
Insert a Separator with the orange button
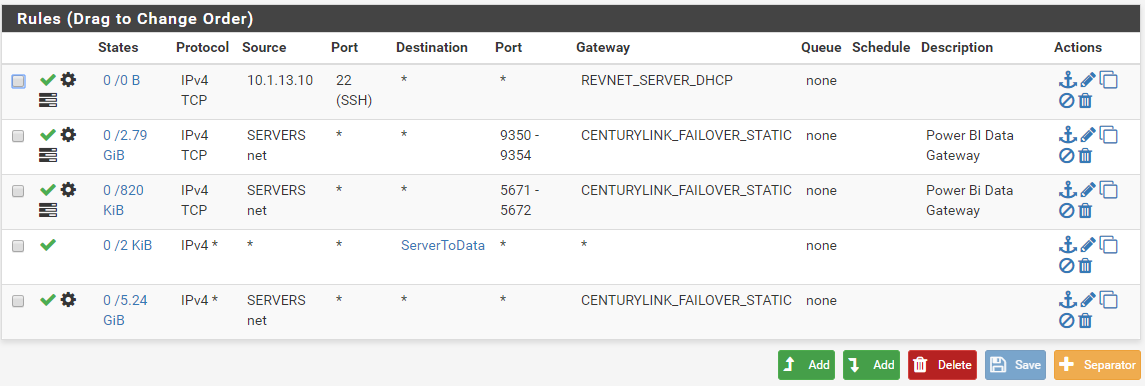1097,365
